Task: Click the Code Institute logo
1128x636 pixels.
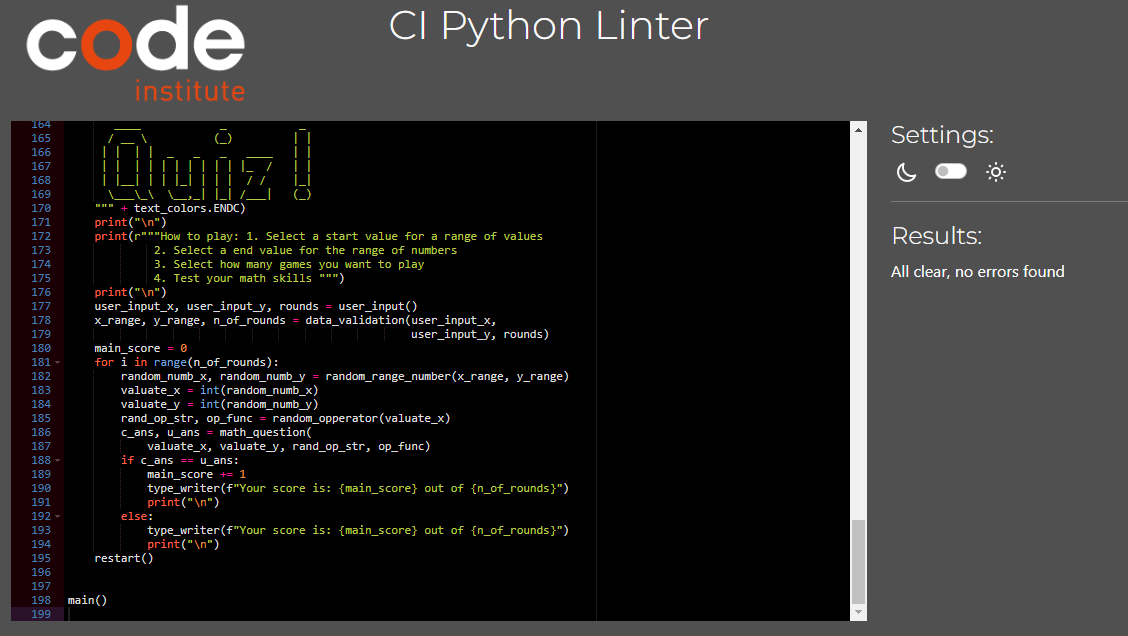Action: tap(136, 54)
